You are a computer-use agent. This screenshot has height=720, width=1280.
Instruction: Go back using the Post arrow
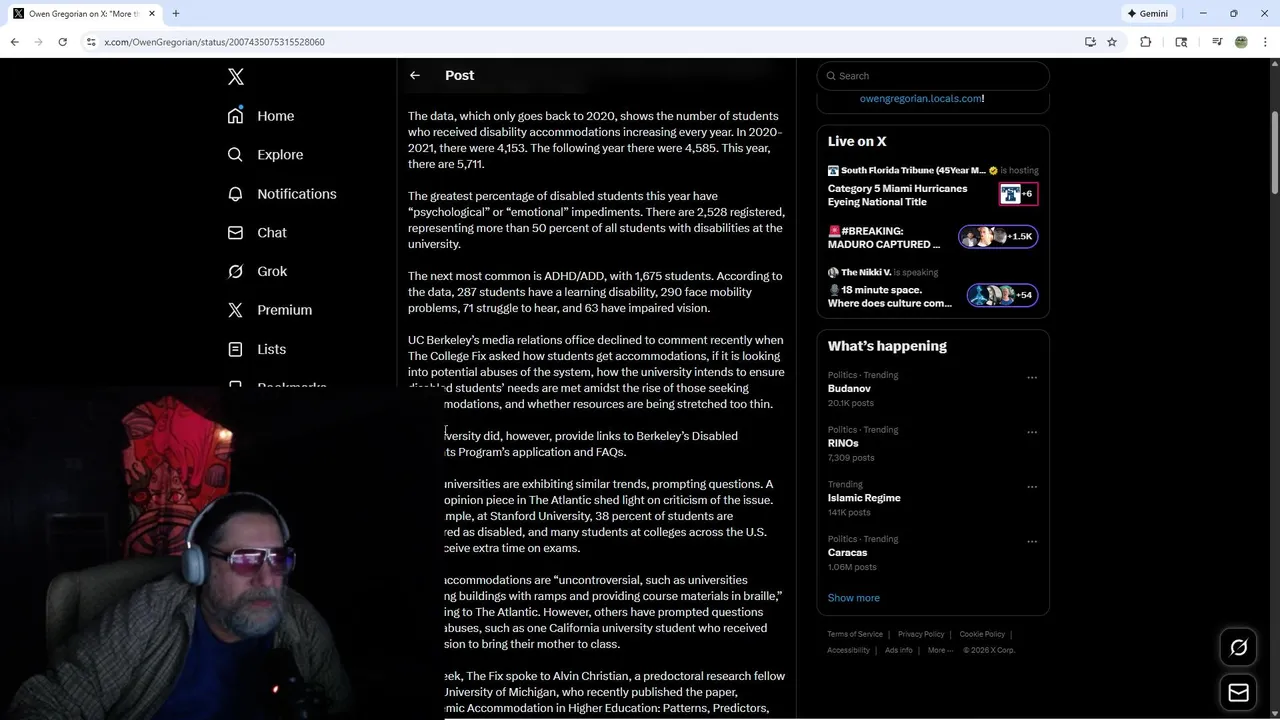click(x=415, y=75)
